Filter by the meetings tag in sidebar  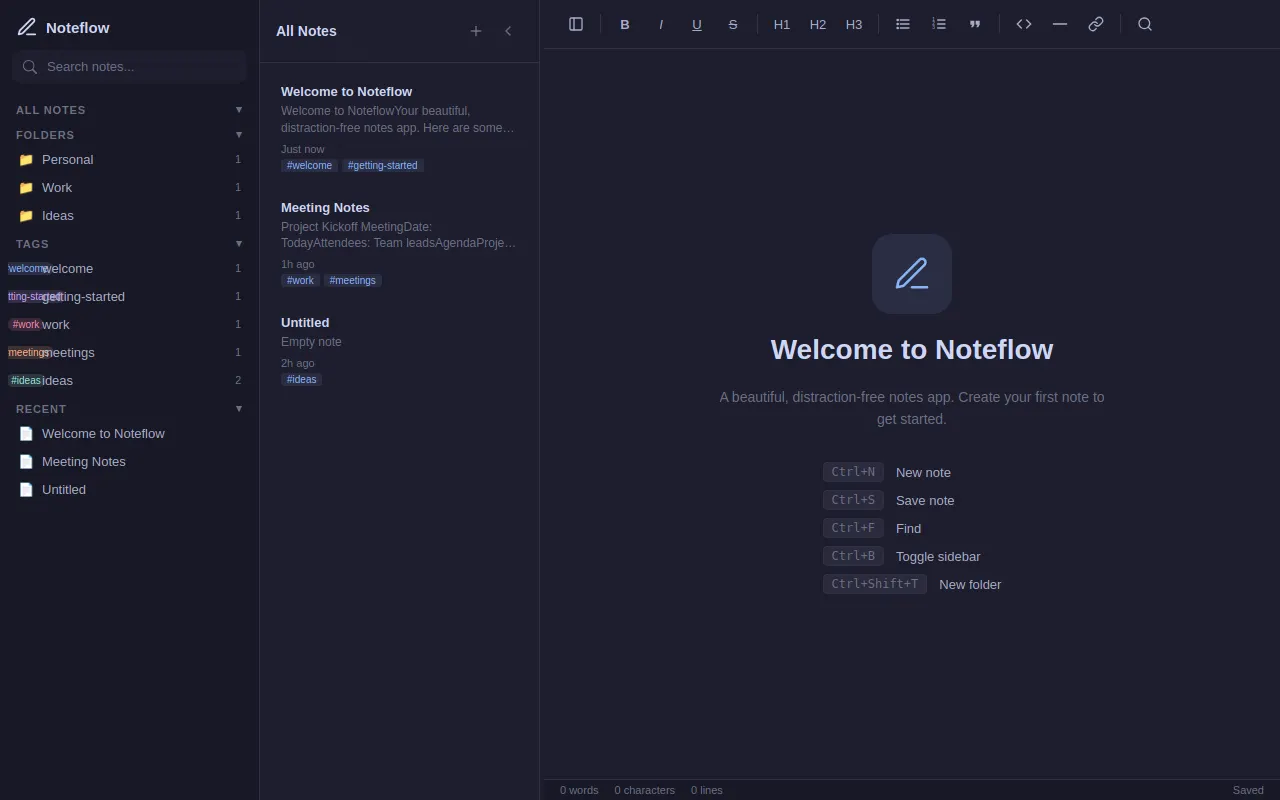click(x=129, y=352)
